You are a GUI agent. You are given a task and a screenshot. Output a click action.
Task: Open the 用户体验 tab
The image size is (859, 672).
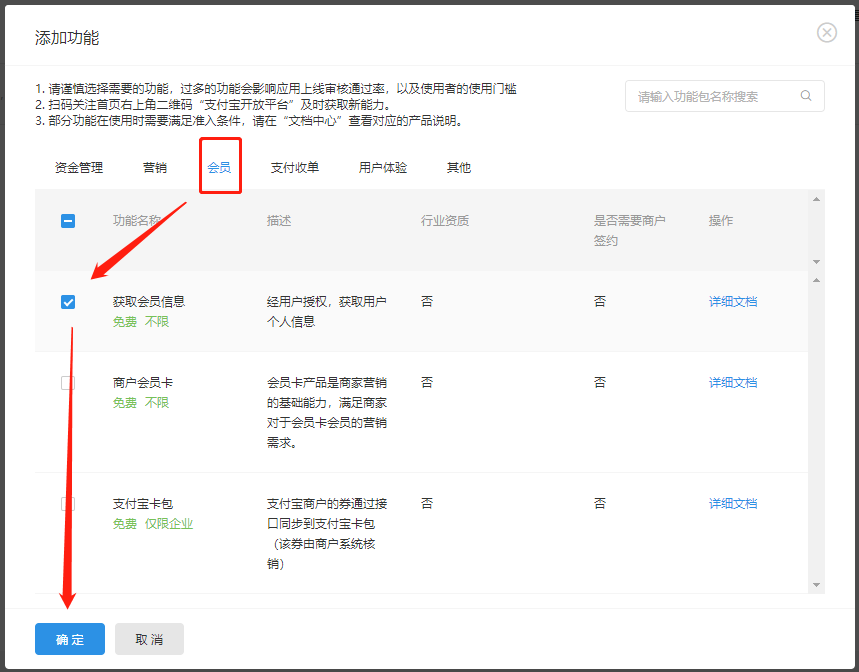coord(383,167)
